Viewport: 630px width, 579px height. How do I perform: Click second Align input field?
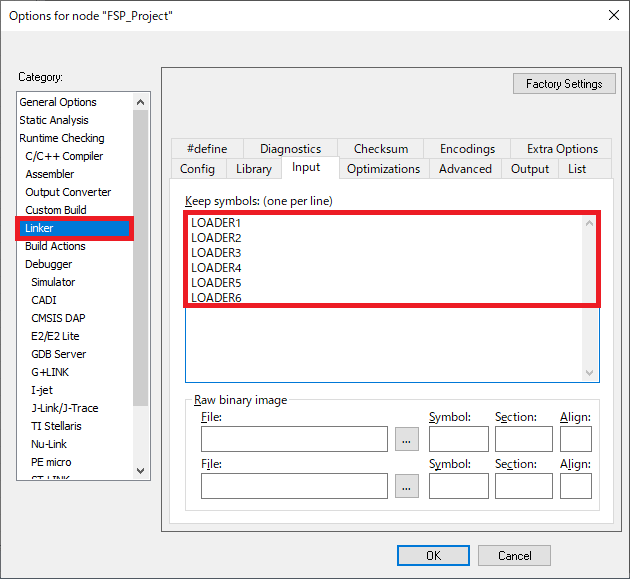click(575, 486)
